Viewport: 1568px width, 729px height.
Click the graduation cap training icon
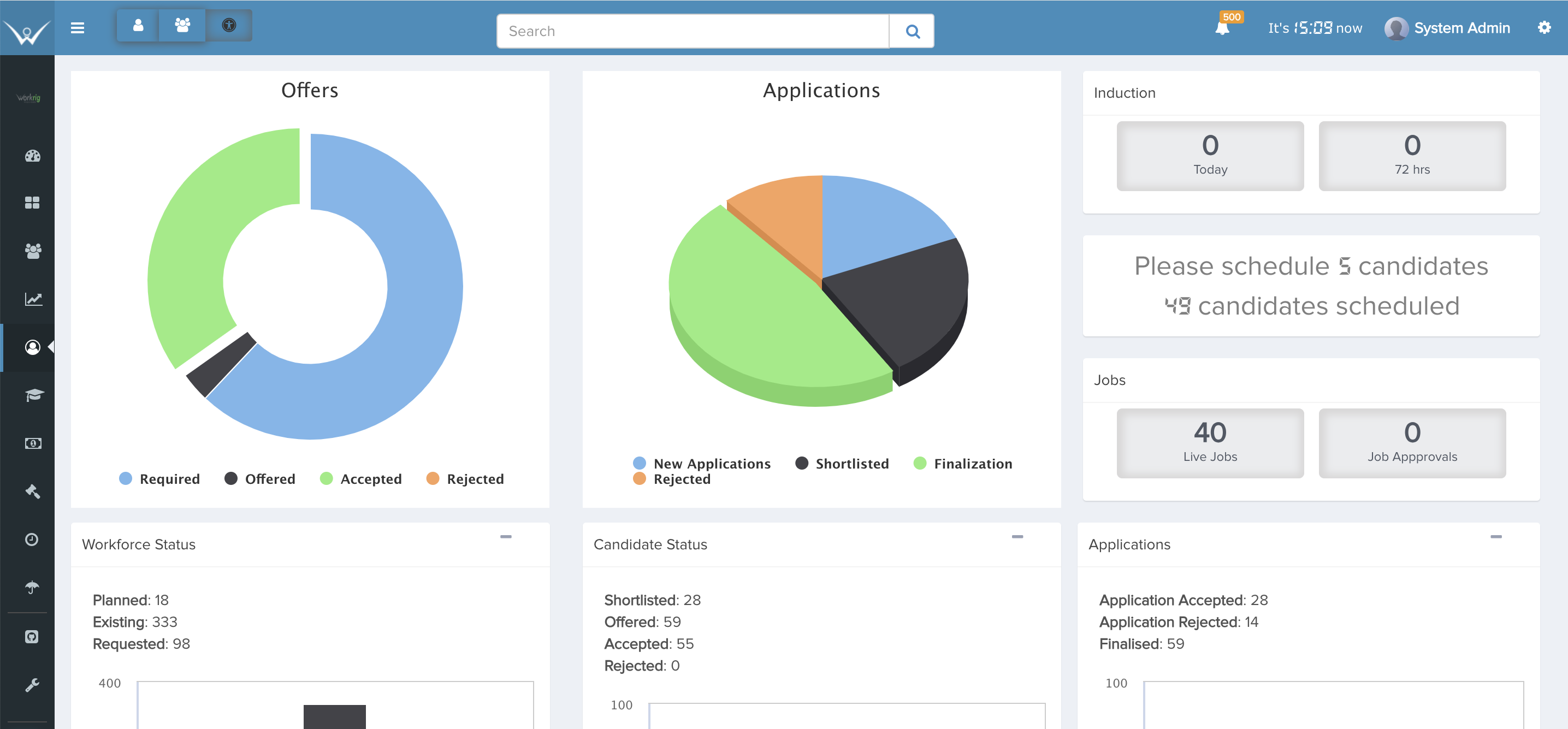click(33, 395)
